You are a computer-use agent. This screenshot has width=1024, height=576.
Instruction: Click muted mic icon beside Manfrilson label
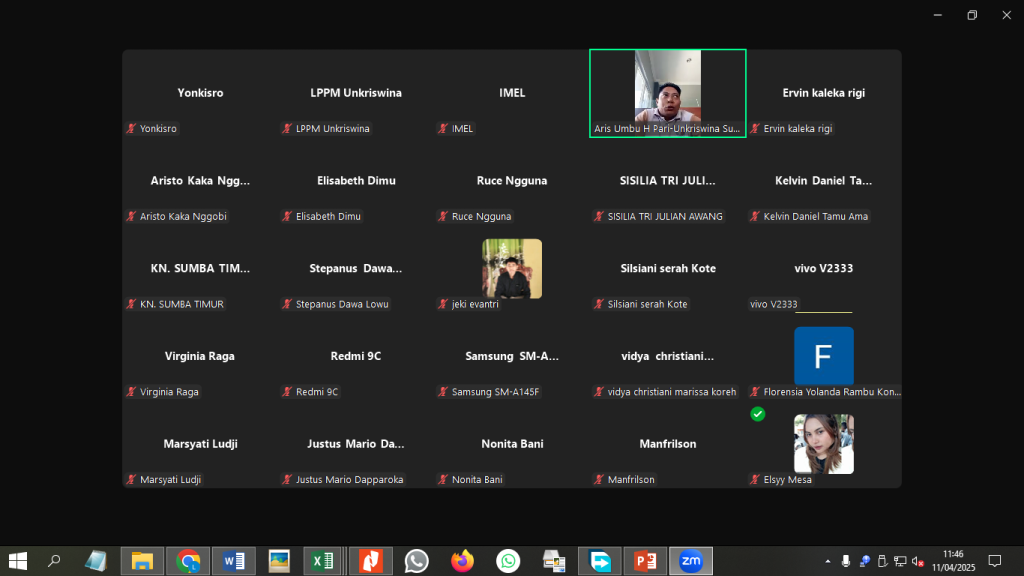click(x=599, y=479)
